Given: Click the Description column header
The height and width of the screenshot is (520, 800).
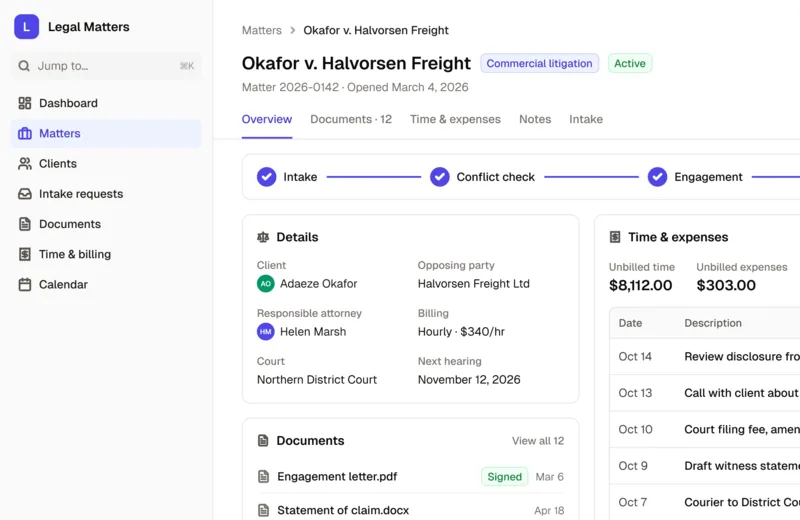Looking at the screenshot, I should [713, 323].
